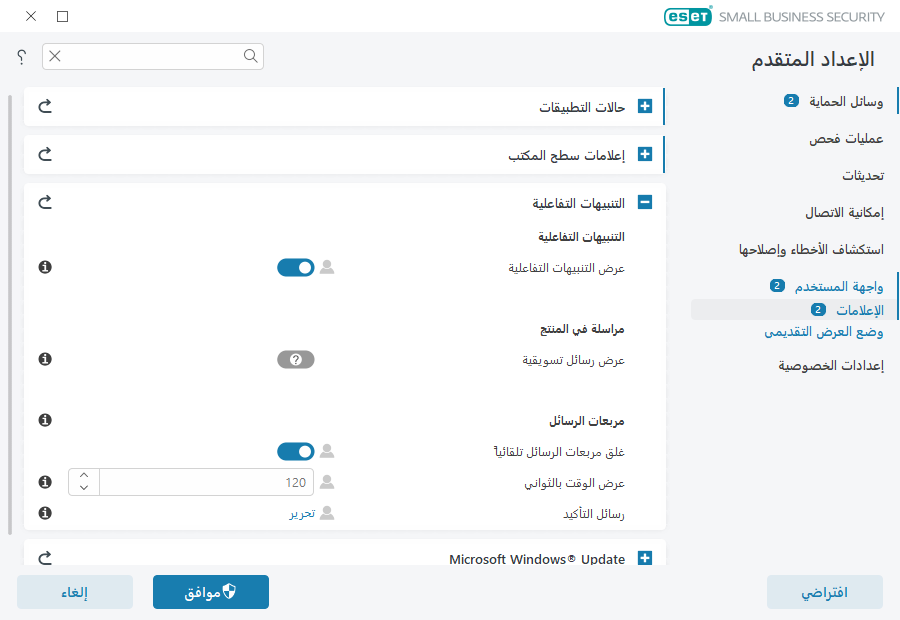The image size is (900, 620).
Task: Click موافق button
Action: (x=211, y=592)
